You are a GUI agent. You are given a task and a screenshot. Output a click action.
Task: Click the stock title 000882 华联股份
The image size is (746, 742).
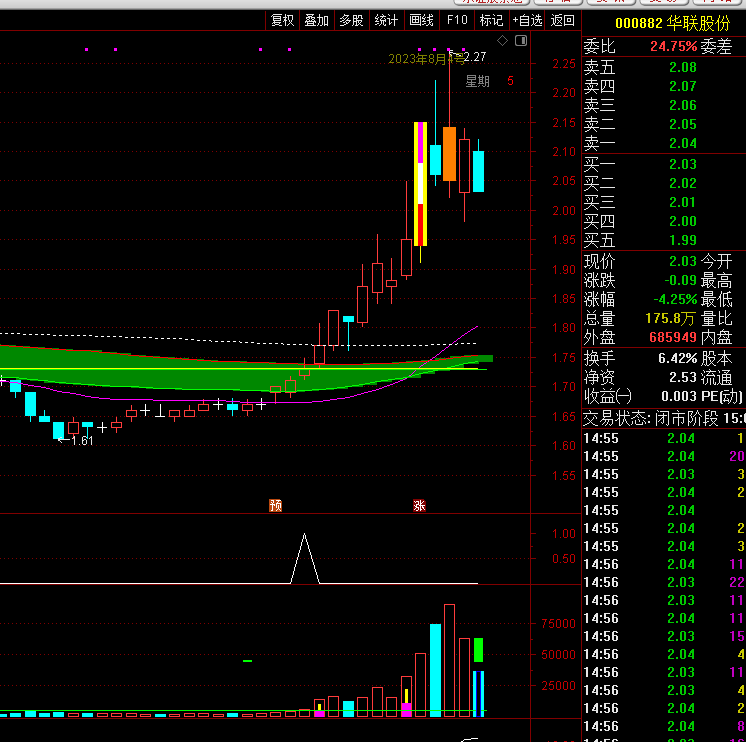(x=673, y=23)
